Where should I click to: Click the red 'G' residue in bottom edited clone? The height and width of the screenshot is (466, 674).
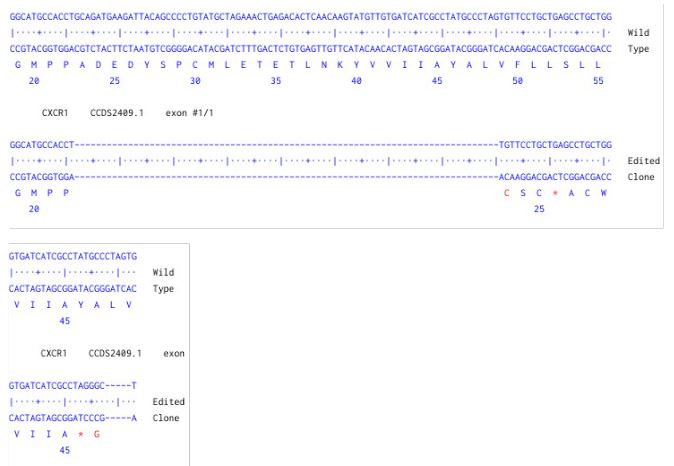tap(97, 434)
